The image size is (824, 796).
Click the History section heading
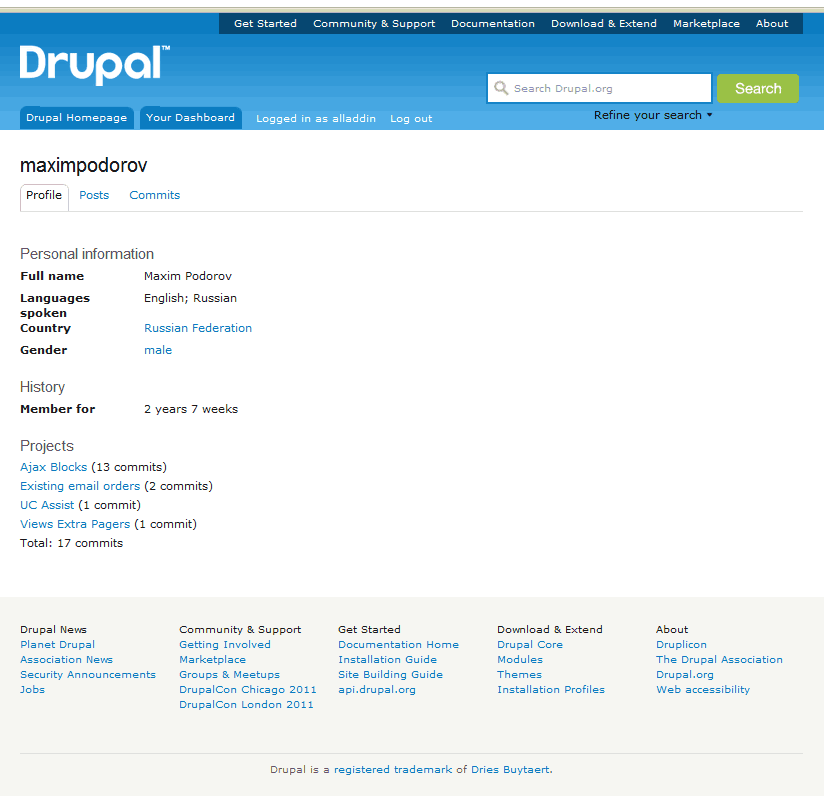point(43,387)
